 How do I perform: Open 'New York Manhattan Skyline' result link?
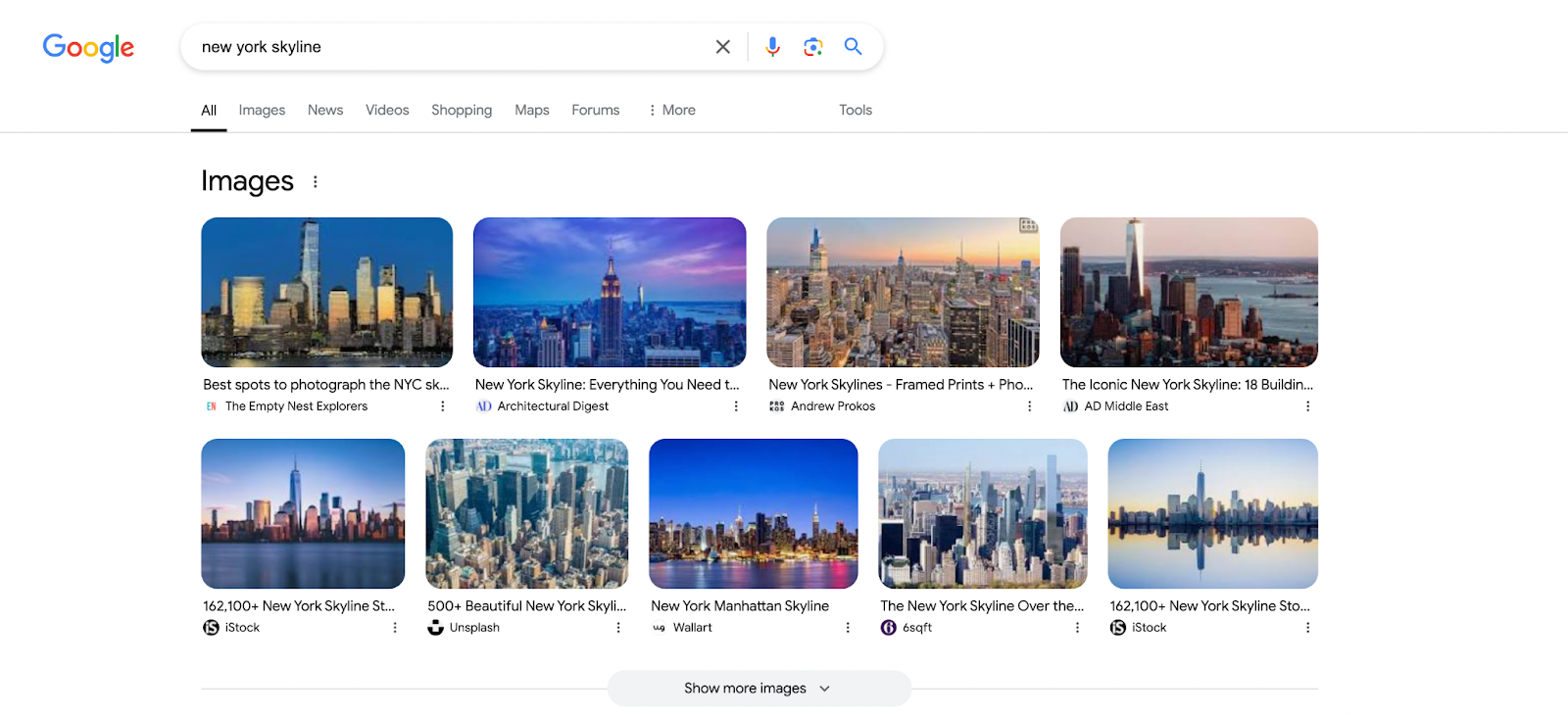(740, 606)
